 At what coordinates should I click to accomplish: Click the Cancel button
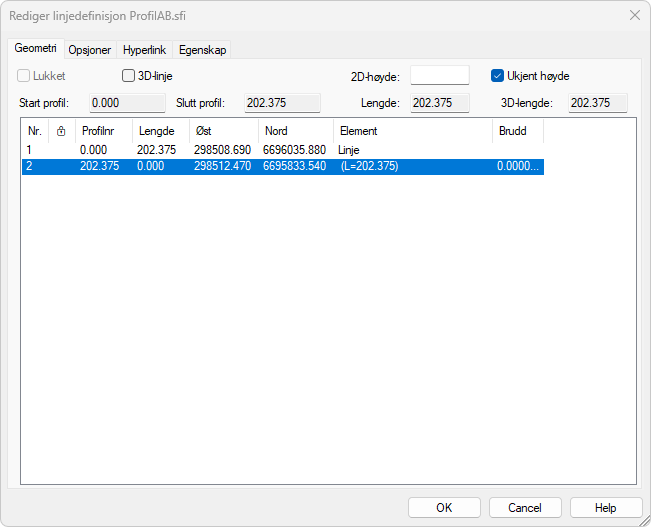(525, 507)
